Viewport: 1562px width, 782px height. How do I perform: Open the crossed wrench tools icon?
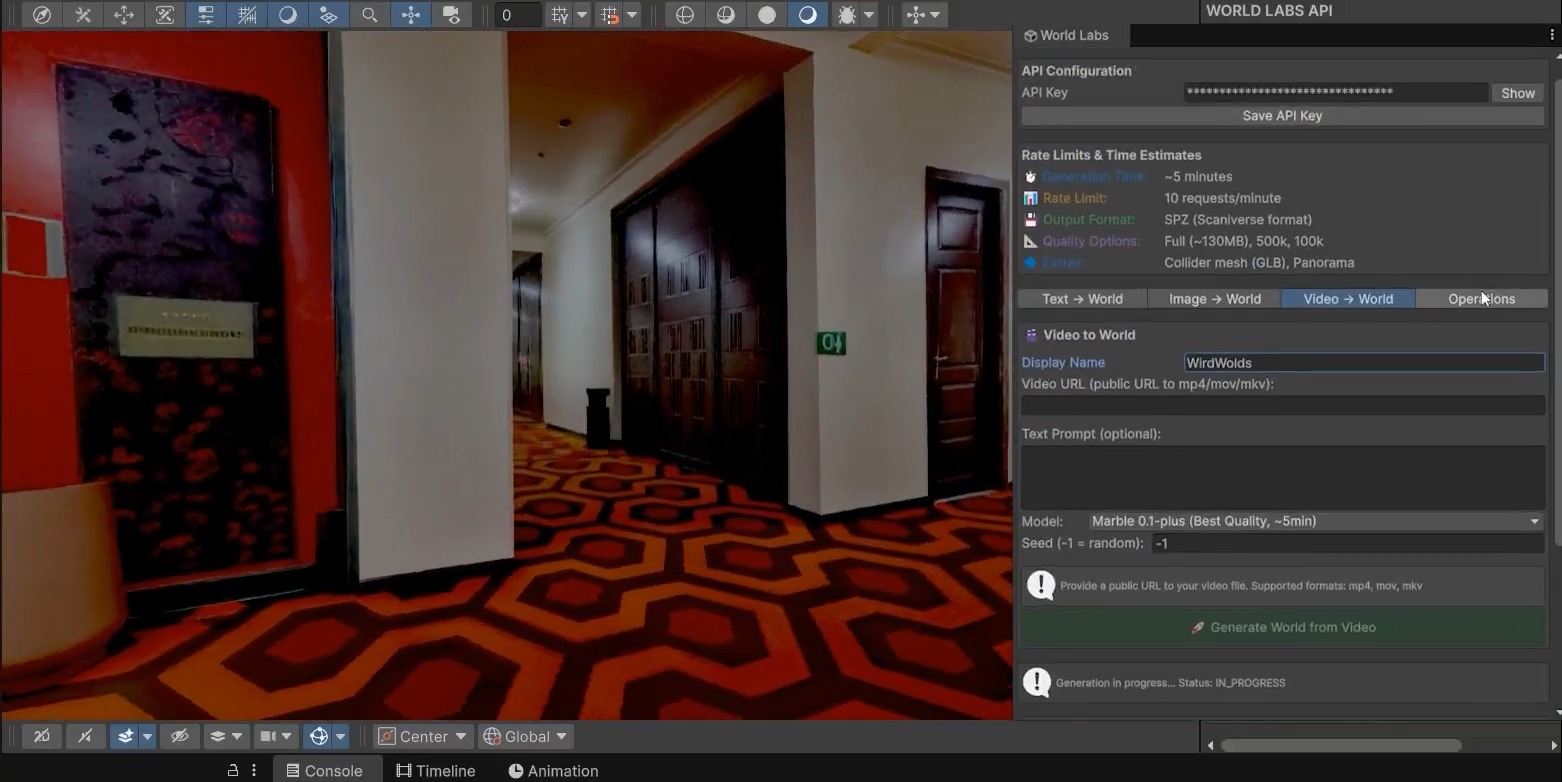click(x=83, y=15)
